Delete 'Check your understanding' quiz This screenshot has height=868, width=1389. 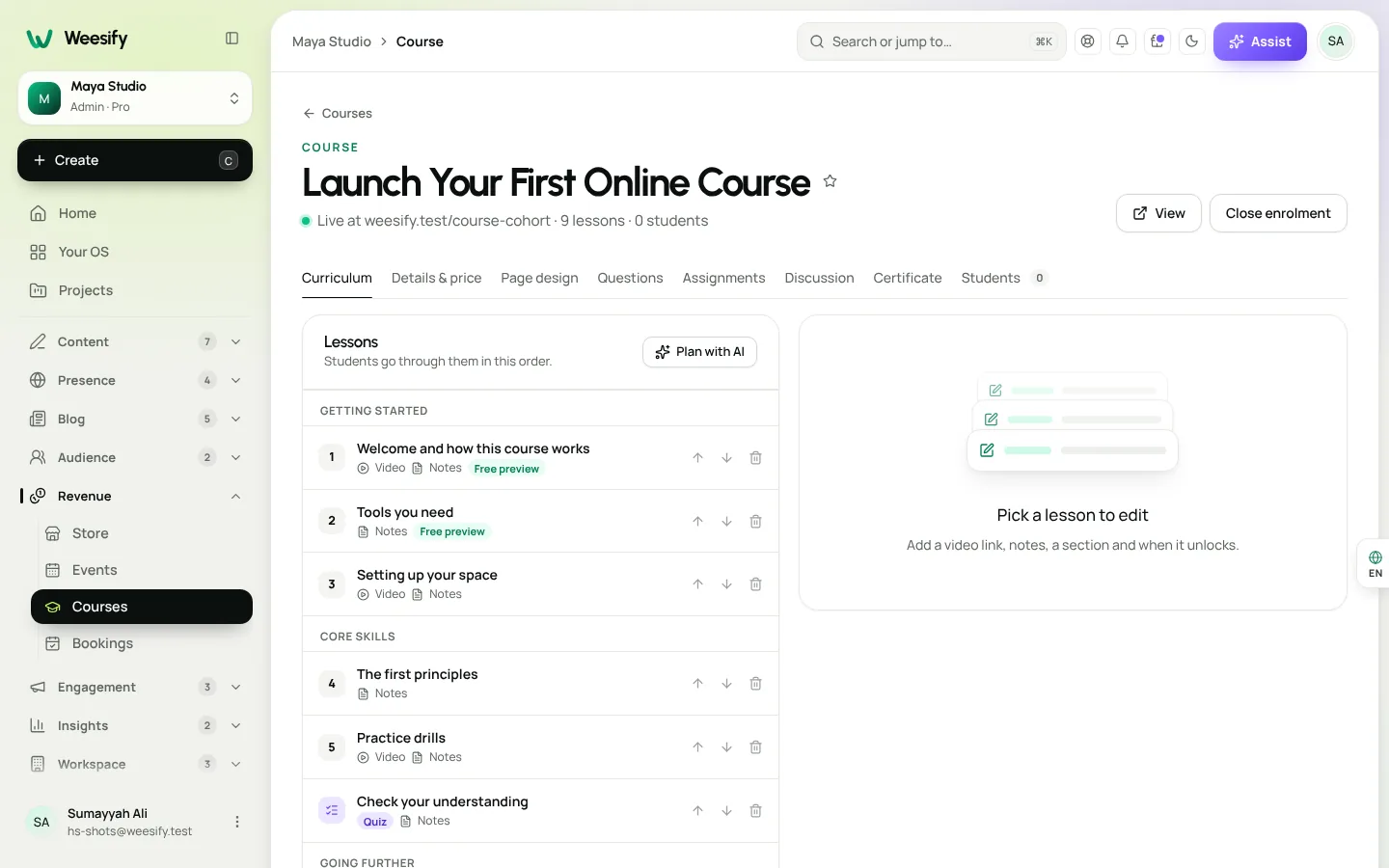(755, 811)
